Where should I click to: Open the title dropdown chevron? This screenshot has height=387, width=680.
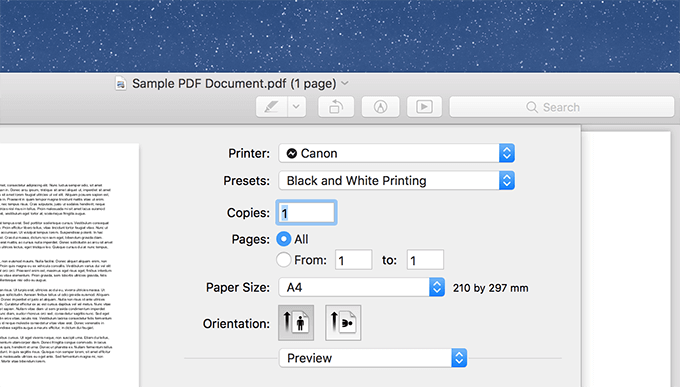(345, 83)
